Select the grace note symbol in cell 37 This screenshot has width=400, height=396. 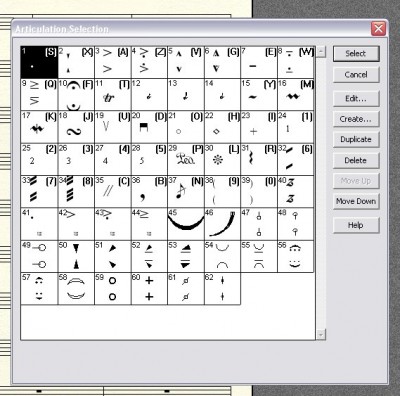186,192
